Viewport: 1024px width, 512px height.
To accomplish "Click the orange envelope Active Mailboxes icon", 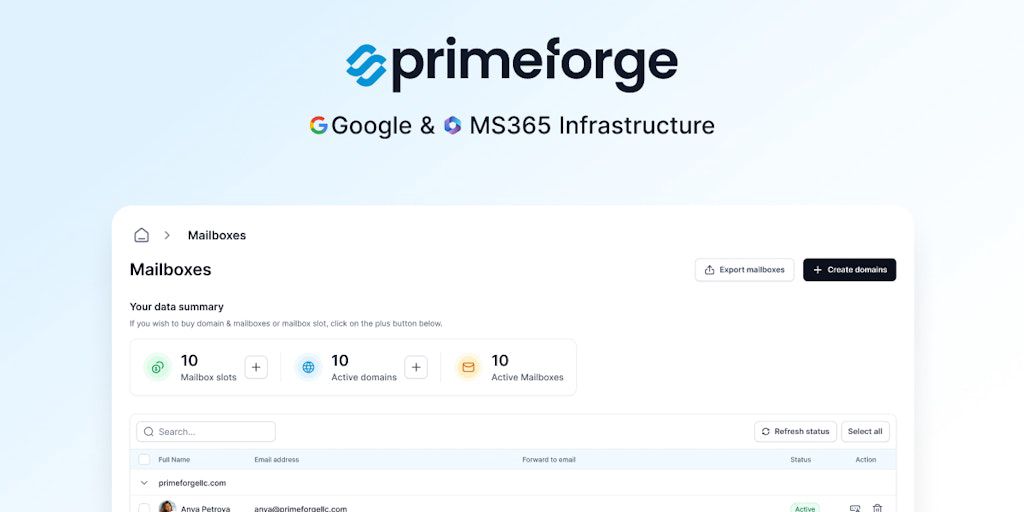I will click(x=468, y=367).
